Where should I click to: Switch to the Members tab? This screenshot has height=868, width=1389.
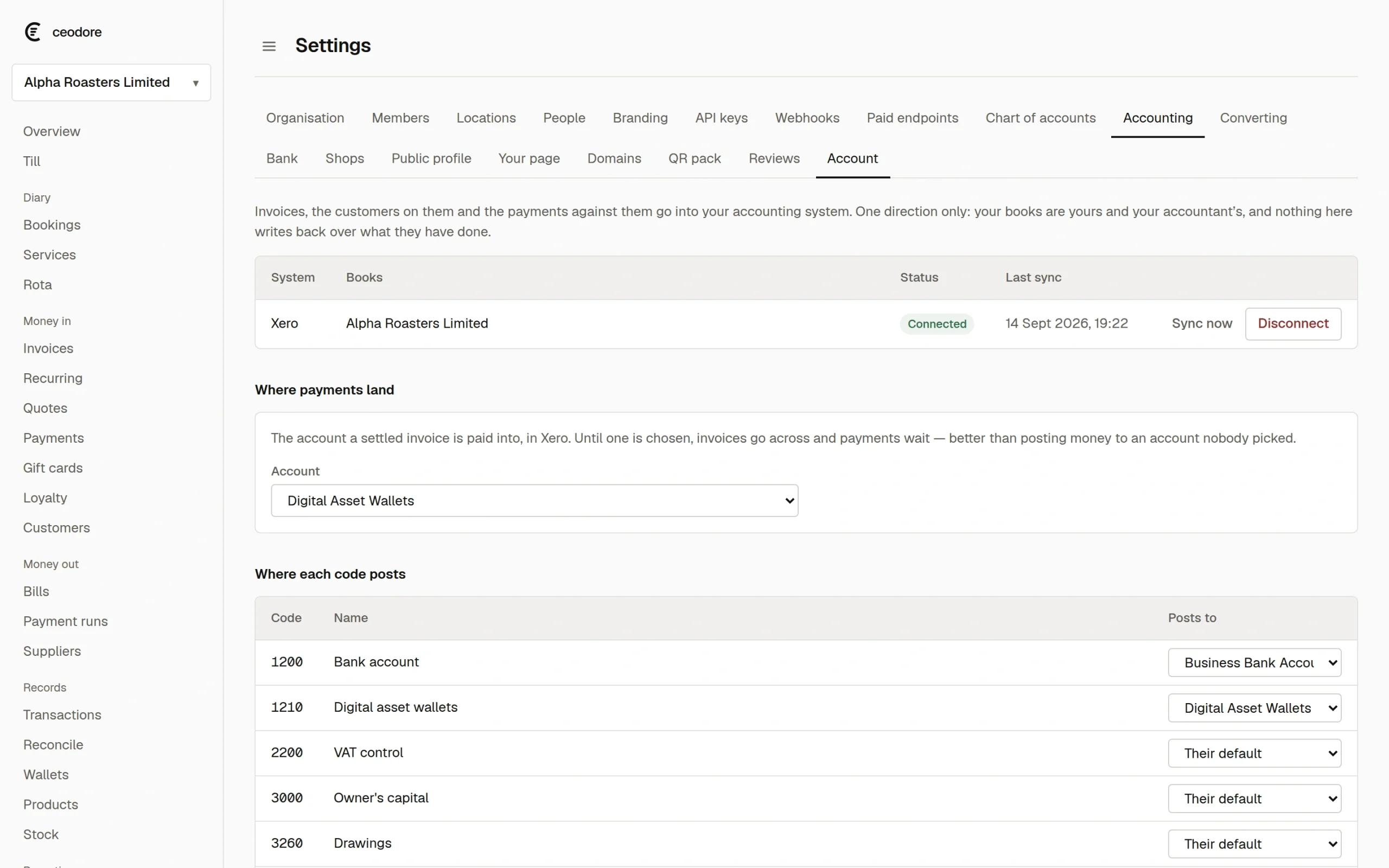[x=400, y=118]
